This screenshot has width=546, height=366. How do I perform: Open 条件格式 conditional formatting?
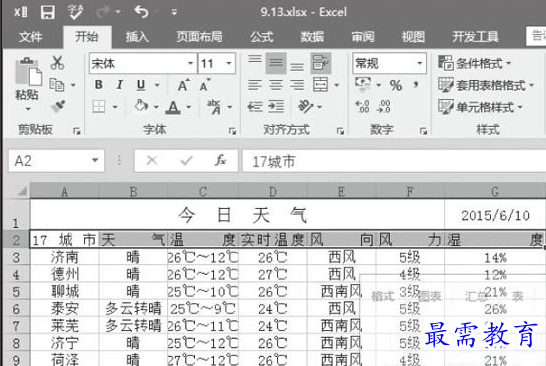click(x=475, y=63)
